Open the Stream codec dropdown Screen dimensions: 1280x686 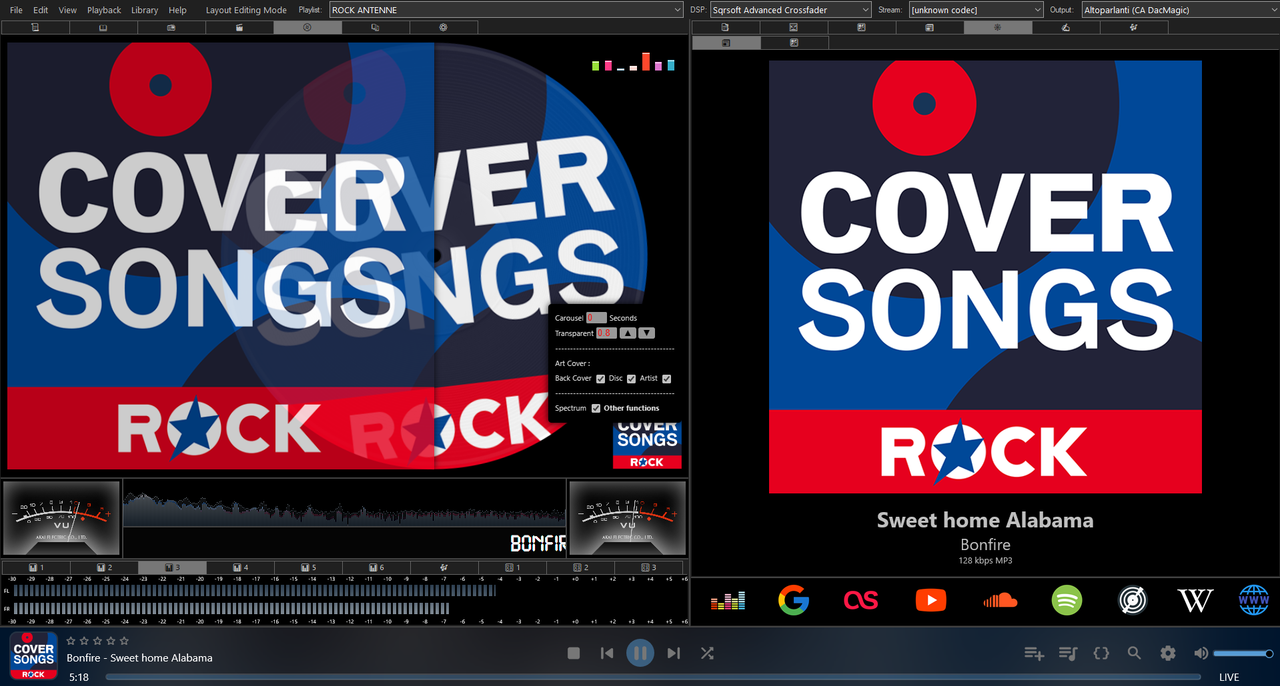tap(976, 10)
